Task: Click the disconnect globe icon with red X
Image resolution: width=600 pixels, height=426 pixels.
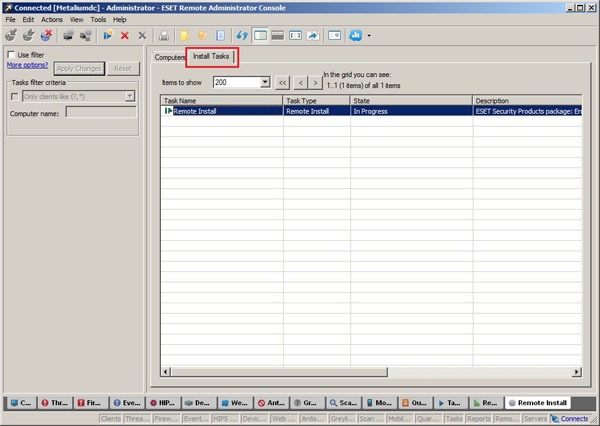Action: click(46, 35)
